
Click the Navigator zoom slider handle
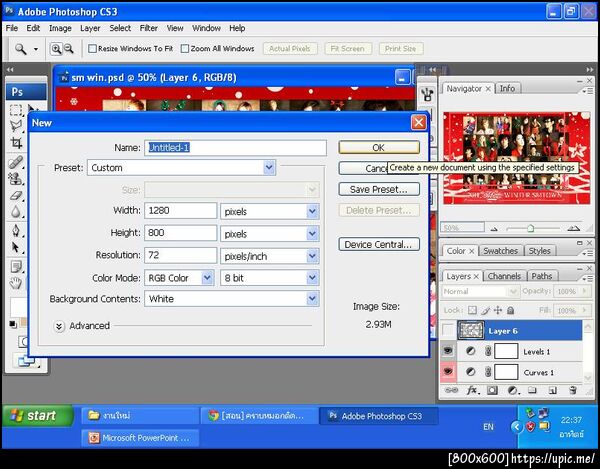[530, 229]
